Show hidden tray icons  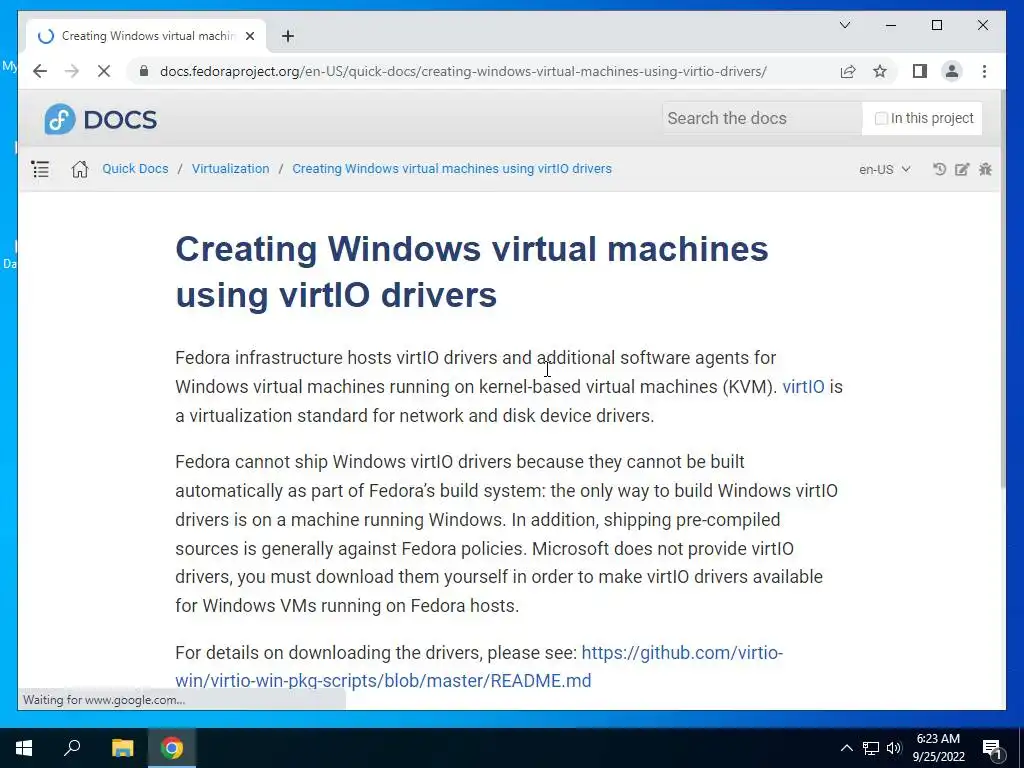tap(846, 748)
